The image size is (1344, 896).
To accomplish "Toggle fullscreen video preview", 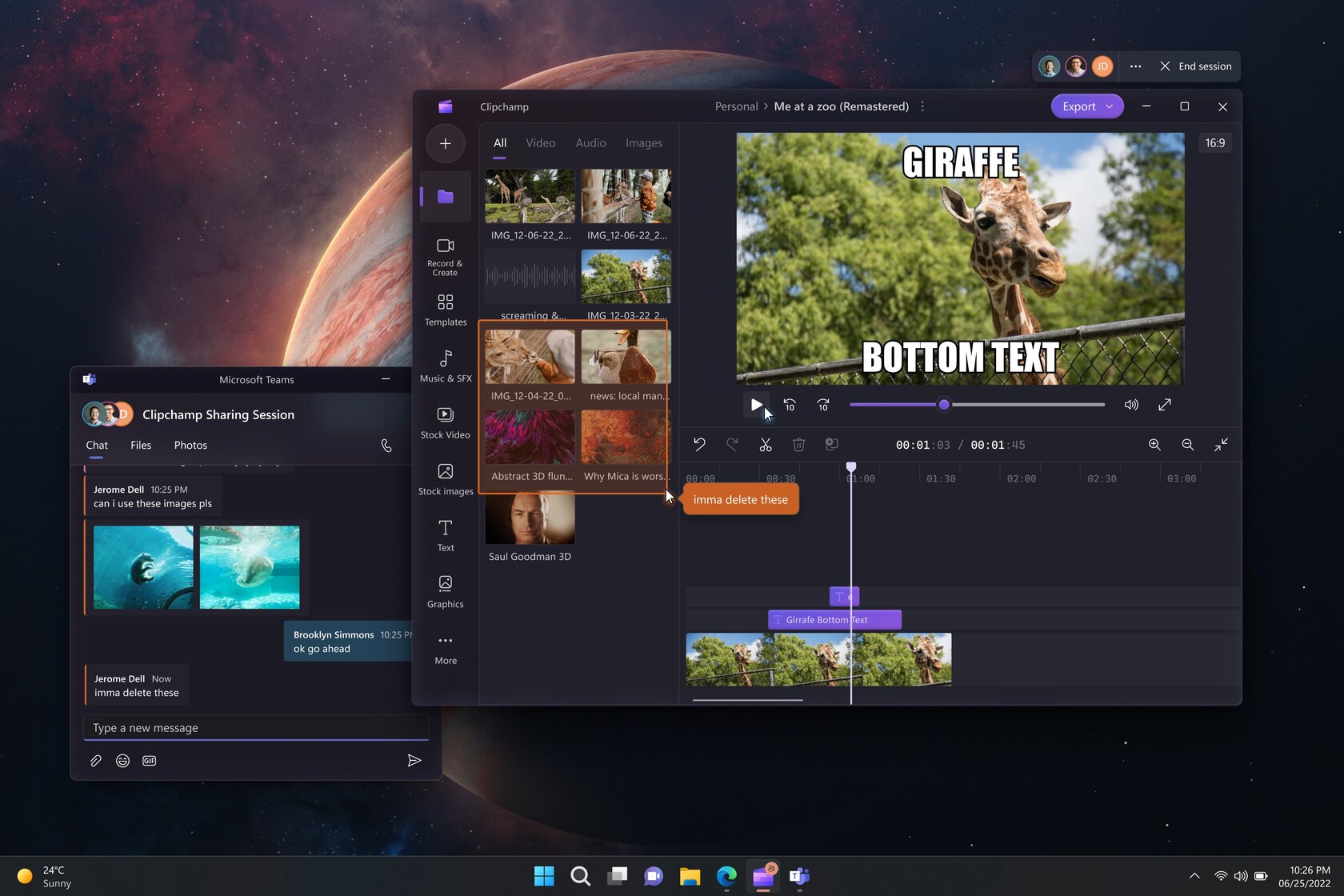I will point(1165,405).
